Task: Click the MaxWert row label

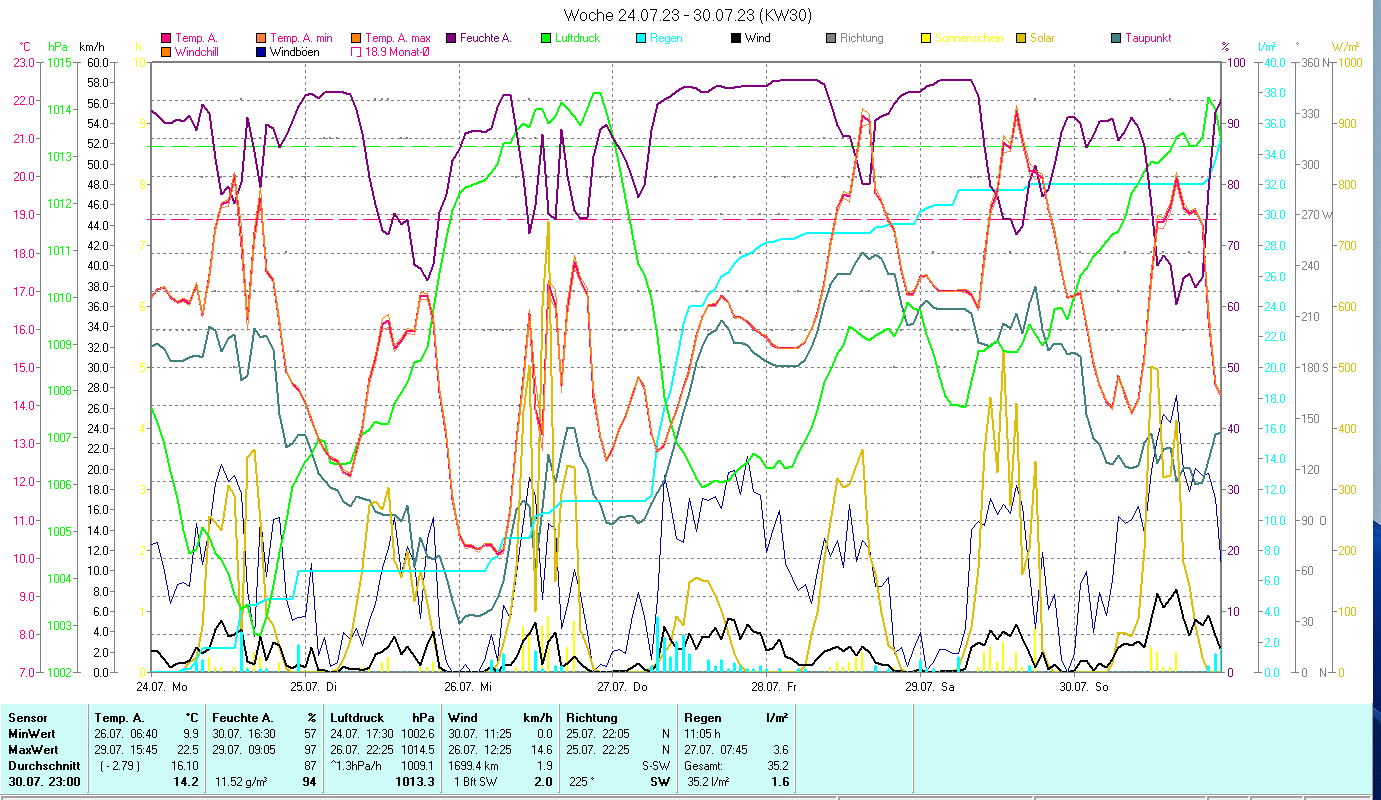Action: coord(32,750)
